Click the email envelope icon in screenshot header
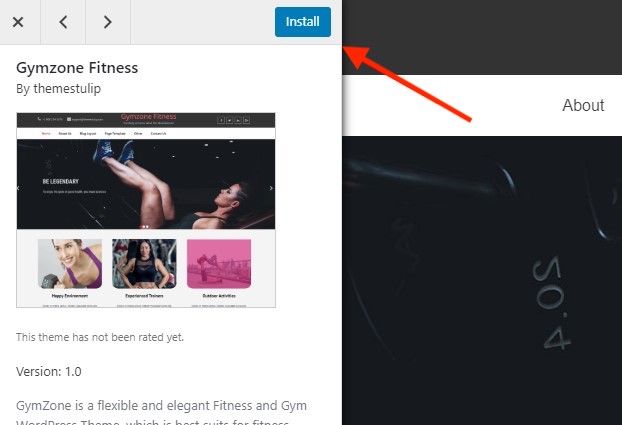 [x=69, y=119]
